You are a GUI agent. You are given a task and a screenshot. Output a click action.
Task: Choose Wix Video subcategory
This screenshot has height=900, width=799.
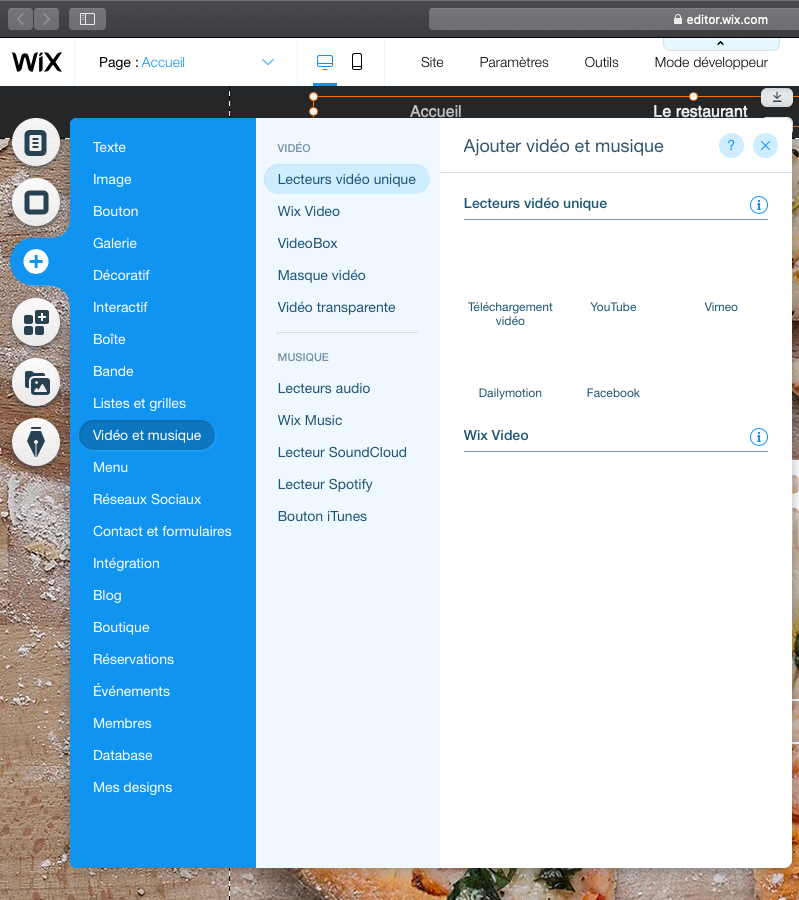(x=309, y=211)
